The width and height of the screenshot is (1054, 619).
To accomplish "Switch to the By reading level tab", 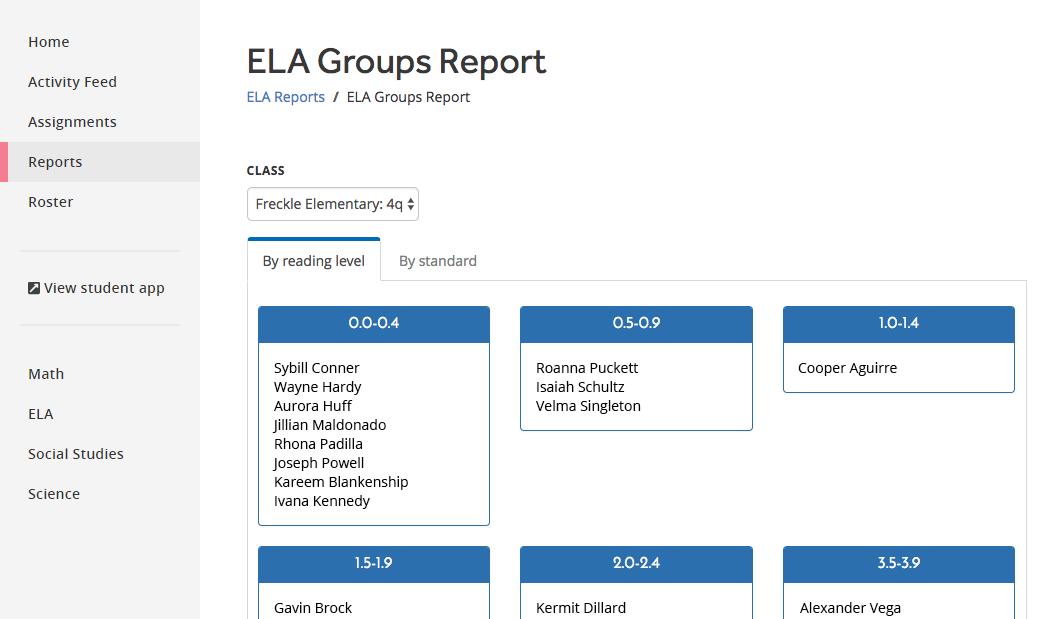I will point(314,261).
